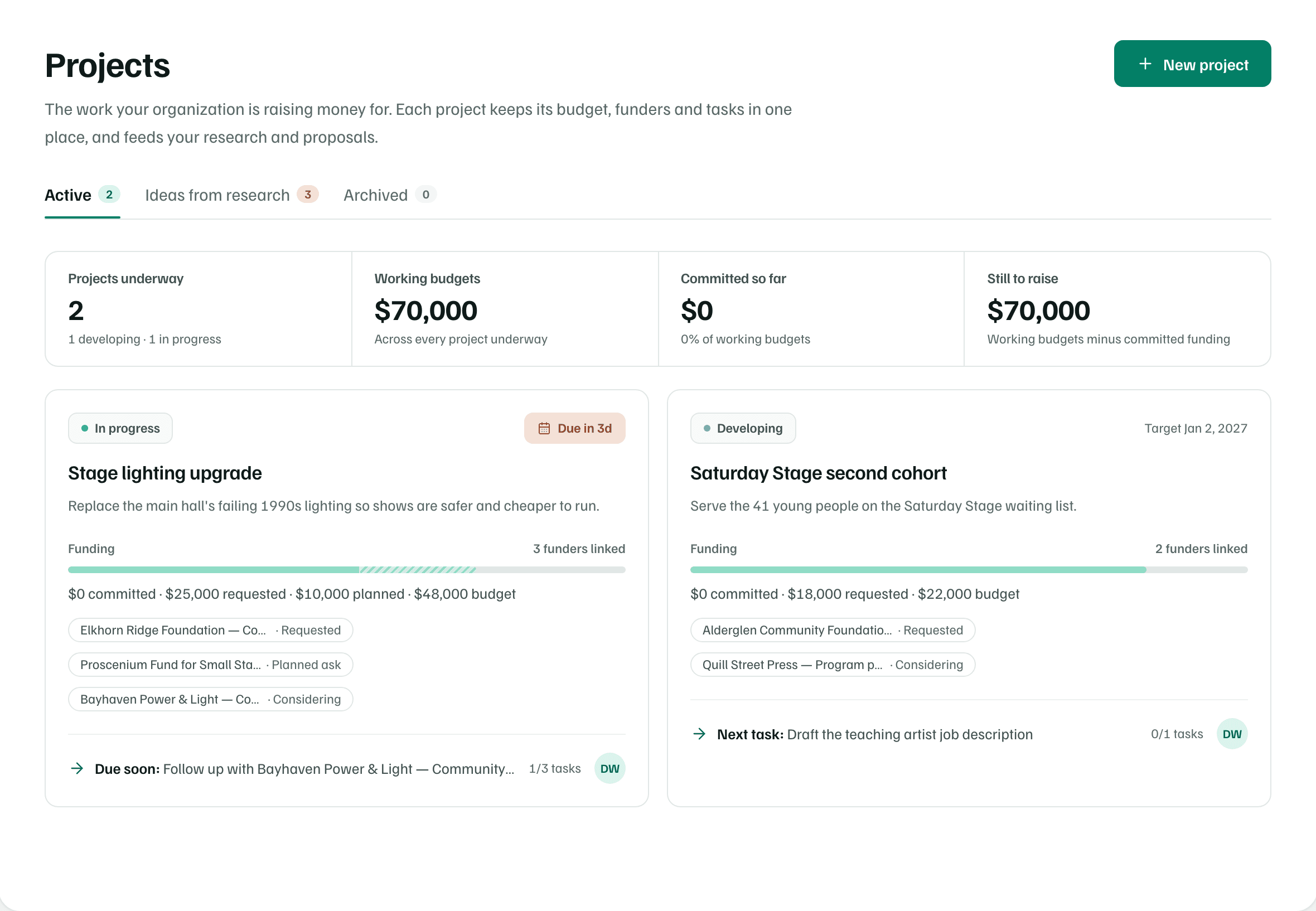This screenshot has width=1316, height=911.
Task: Click the Projects underway stat card
Action: tap(199, 309)
